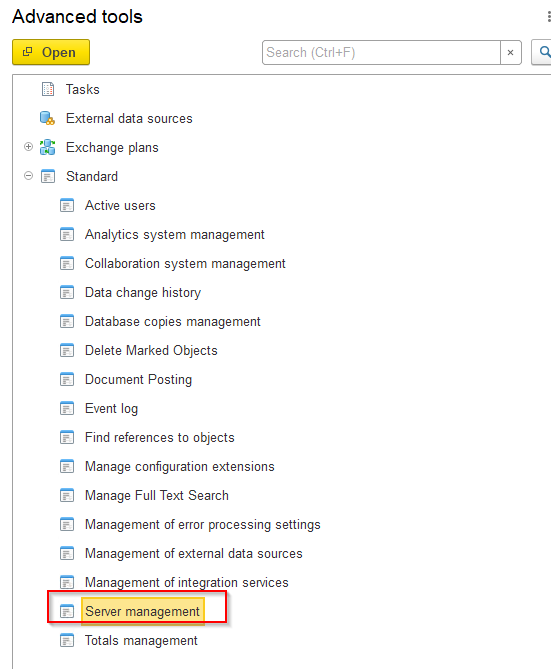Select Find references to objects
This screenshot has width=551, height=669.
tap(160, 437)
